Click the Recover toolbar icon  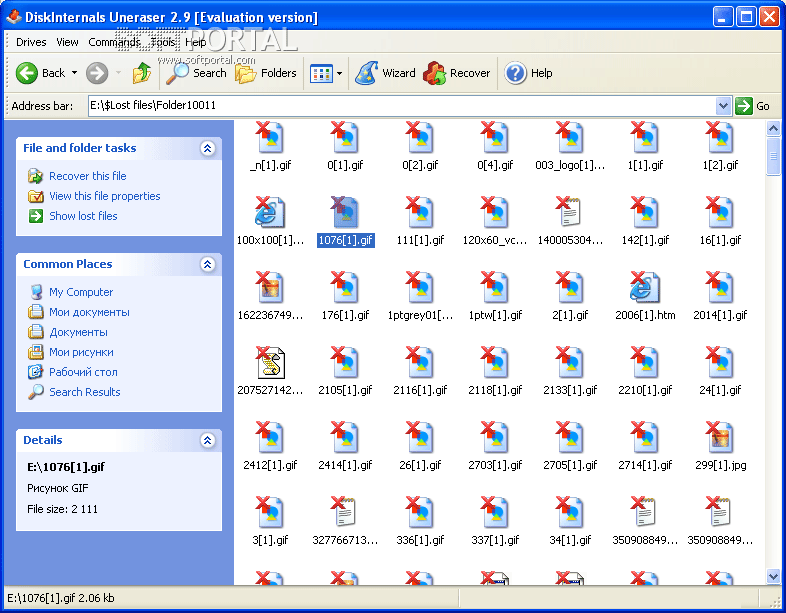click(x=435, y=73)
